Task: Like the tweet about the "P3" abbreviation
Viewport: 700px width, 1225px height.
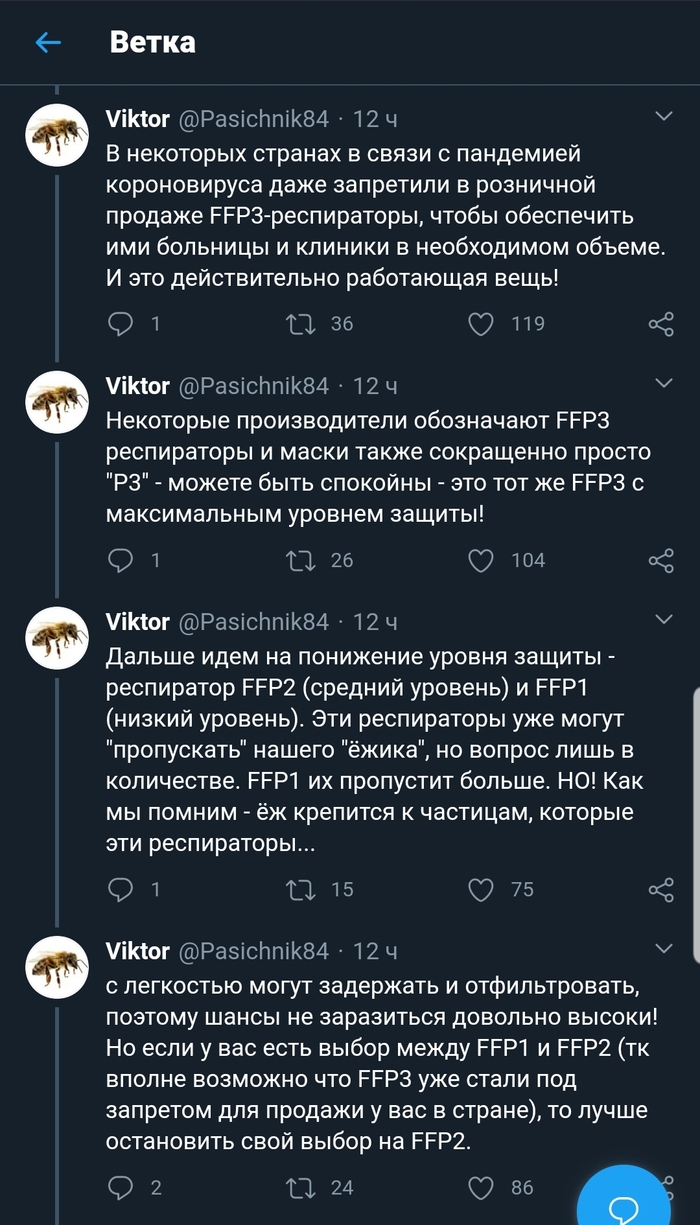Action: click(482, 560)
